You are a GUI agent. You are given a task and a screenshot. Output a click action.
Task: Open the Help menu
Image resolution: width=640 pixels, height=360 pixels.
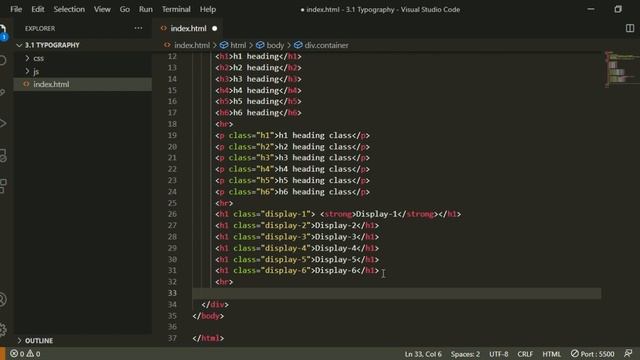[207, 9]
